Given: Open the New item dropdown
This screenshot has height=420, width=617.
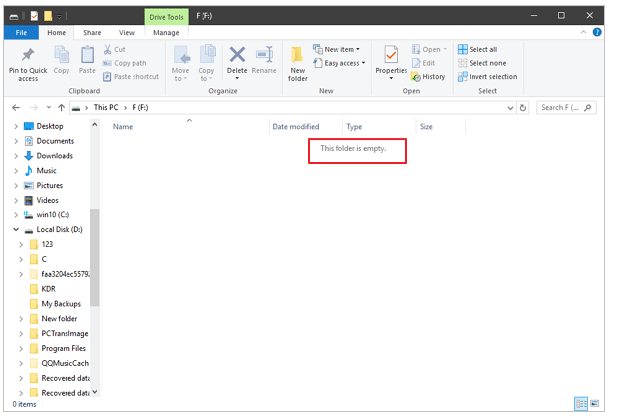Looking at the screenshot, I should (x=338, y=49).
